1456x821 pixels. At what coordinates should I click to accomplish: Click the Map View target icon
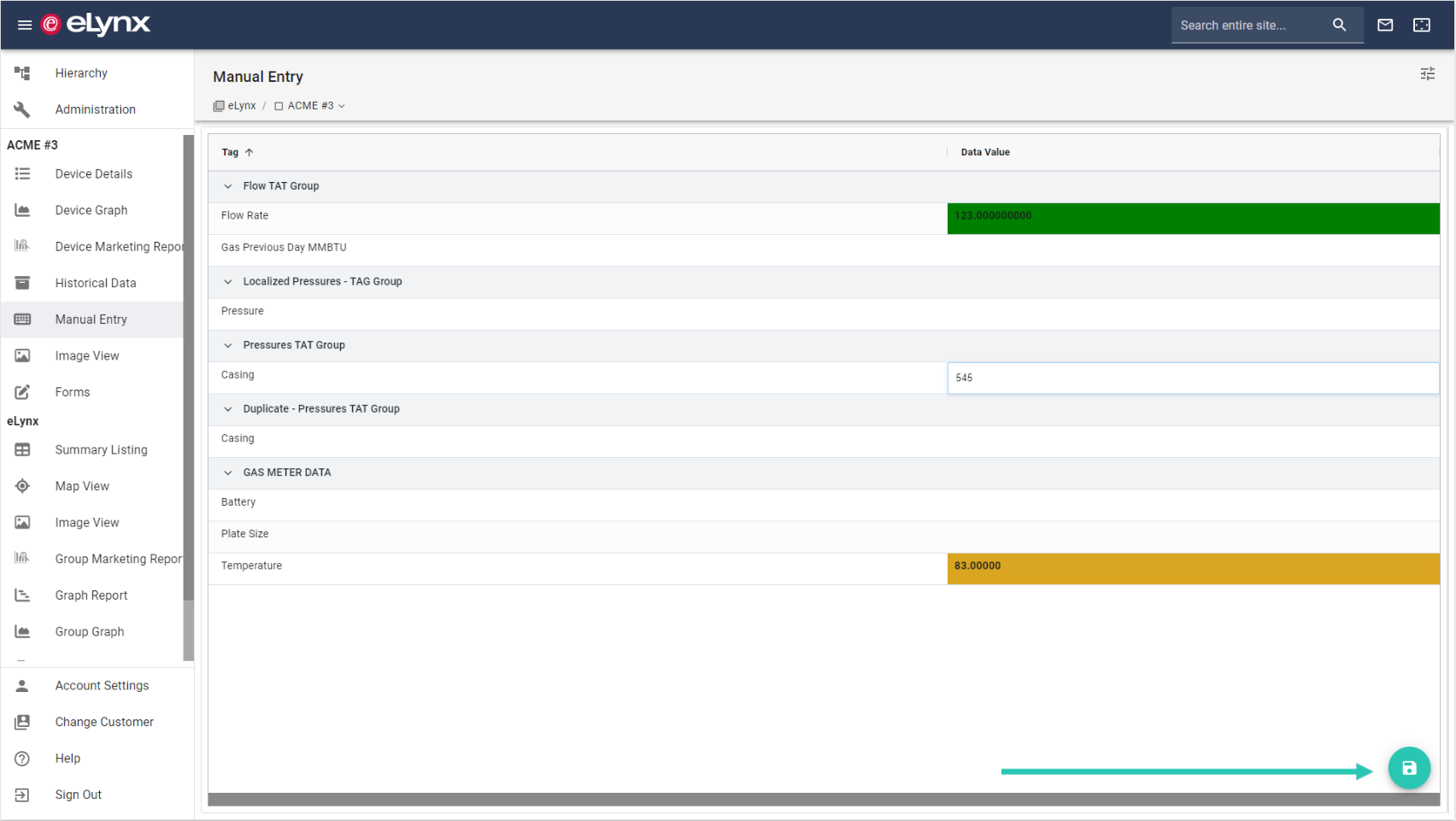[x=22, y=486]
